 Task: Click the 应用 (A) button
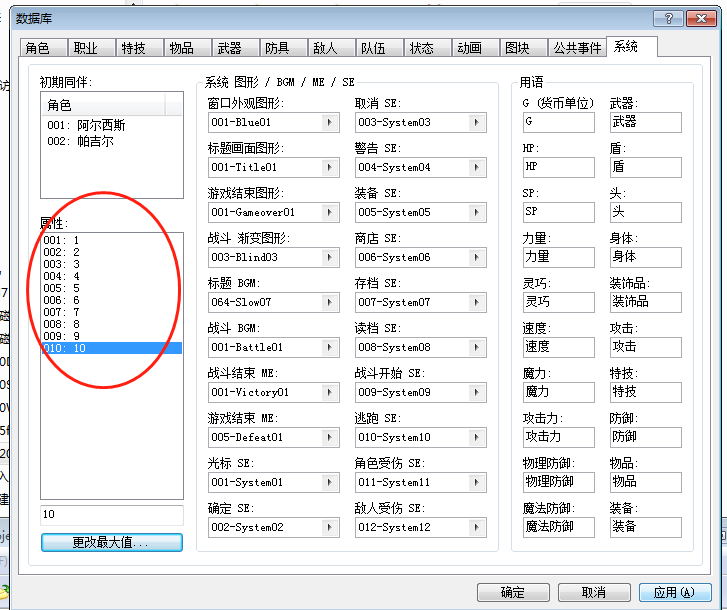tap(675, 592)
